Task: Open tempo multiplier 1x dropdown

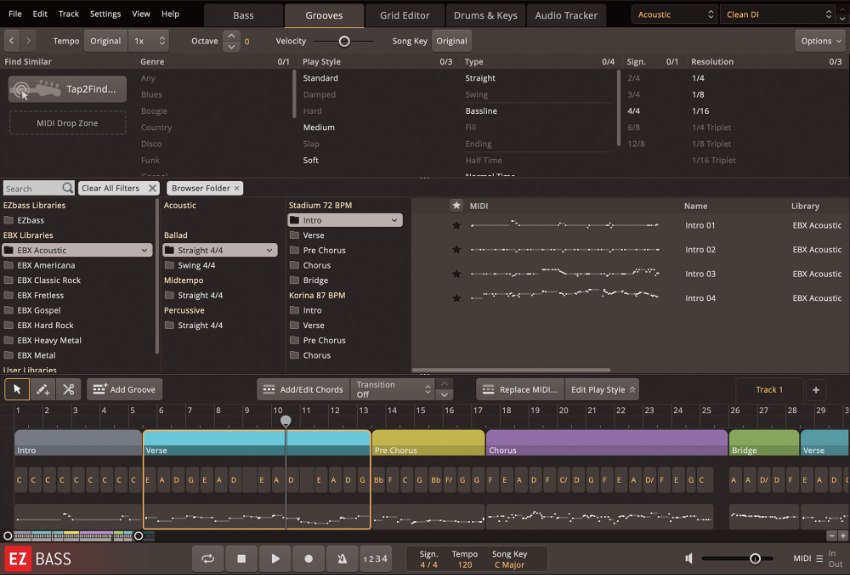Action: coord(148,41)
